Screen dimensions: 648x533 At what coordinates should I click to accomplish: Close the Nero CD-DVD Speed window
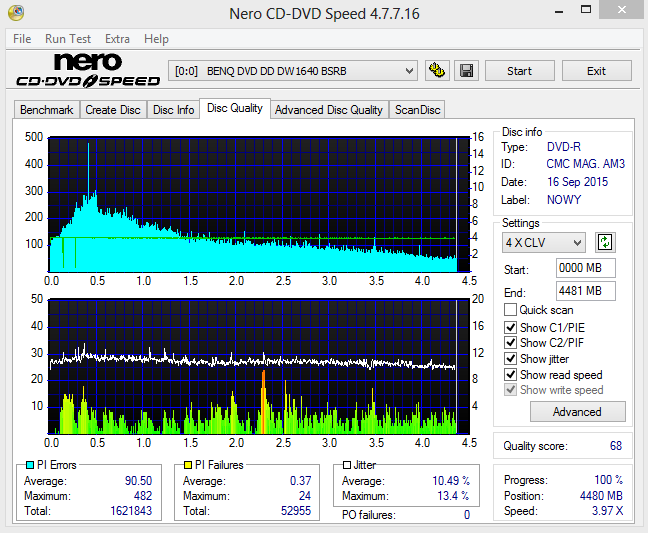[622, 10]
